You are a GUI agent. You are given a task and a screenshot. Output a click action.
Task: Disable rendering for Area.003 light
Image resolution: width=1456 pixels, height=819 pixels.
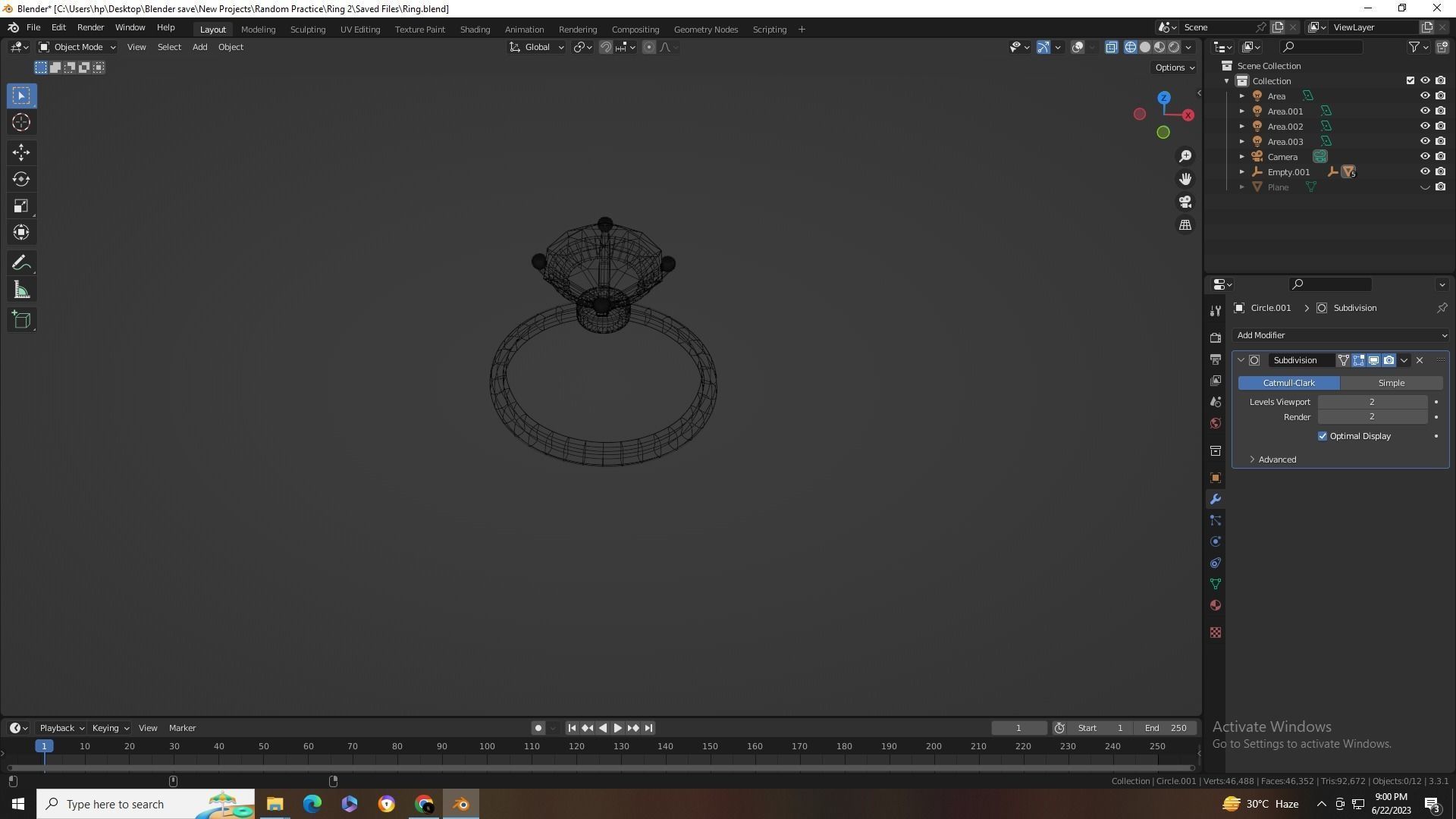[1441, 141]
